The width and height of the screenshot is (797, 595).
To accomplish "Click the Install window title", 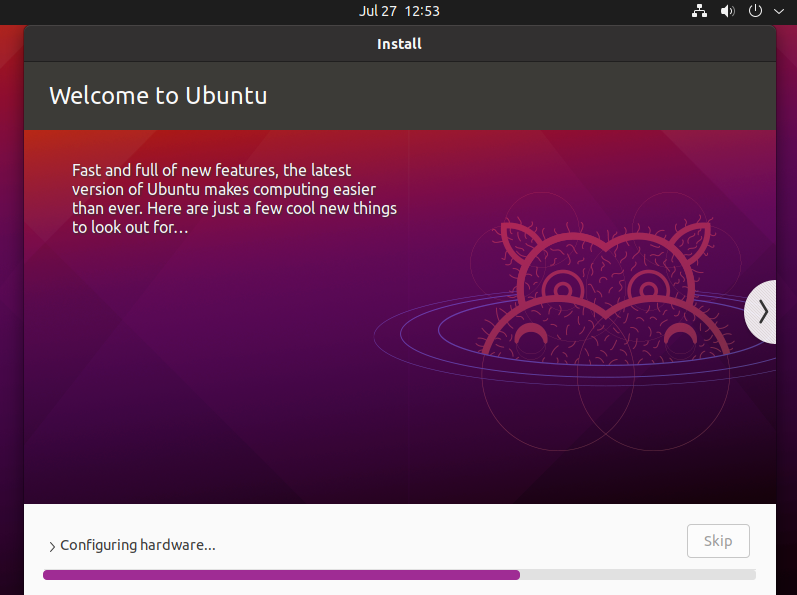I will (399, 44).
